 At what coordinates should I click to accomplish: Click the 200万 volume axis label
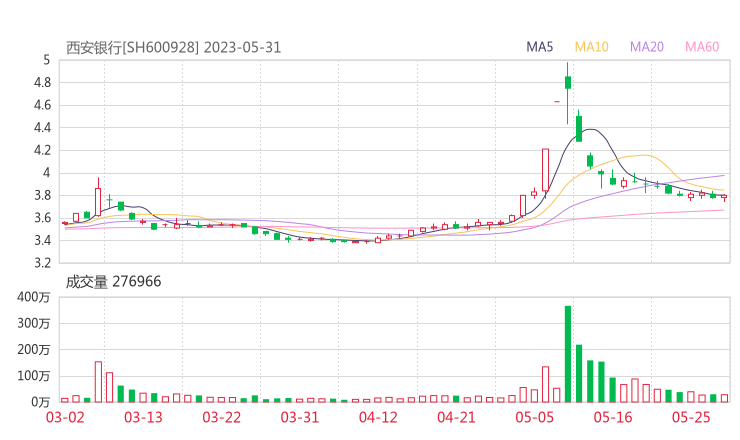[x=33, y=350]
